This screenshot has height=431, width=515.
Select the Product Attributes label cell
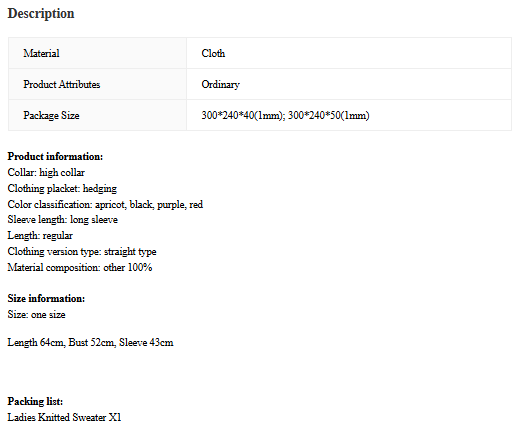[97, 84]
